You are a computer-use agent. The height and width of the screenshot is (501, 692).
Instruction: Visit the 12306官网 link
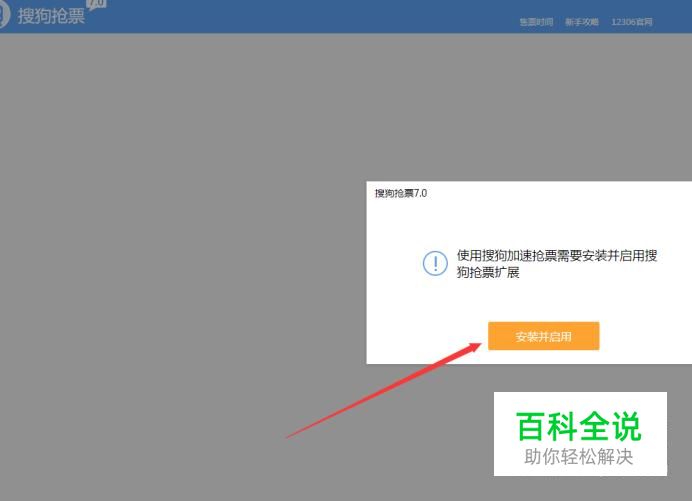pos(632,22)
